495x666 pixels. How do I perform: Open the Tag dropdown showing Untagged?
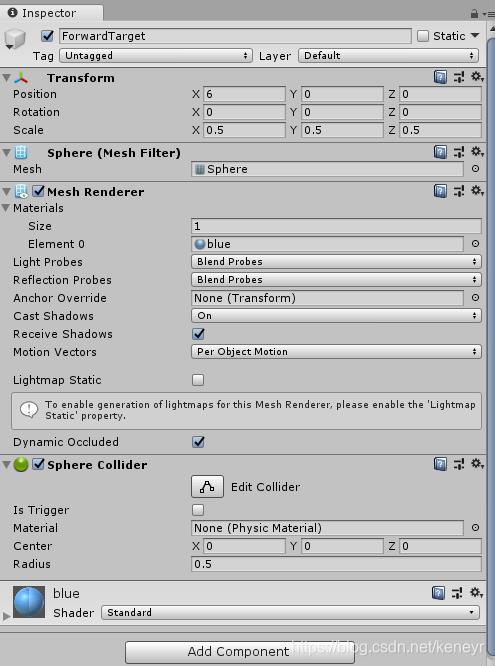[156, 56]
